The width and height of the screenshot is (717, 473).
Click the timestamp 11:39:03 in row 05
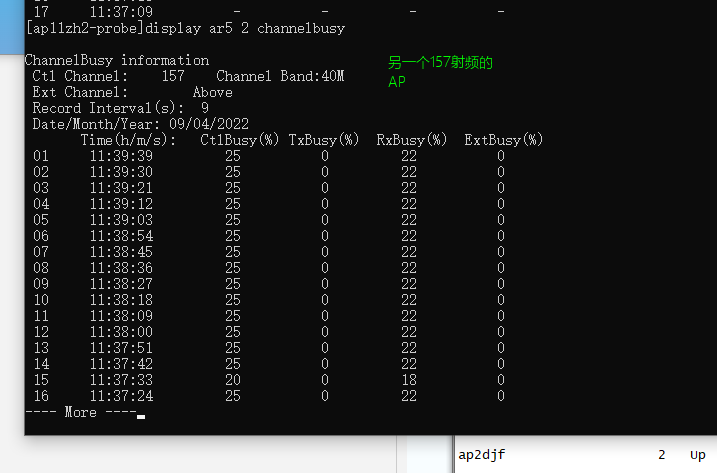pos(121,220)
